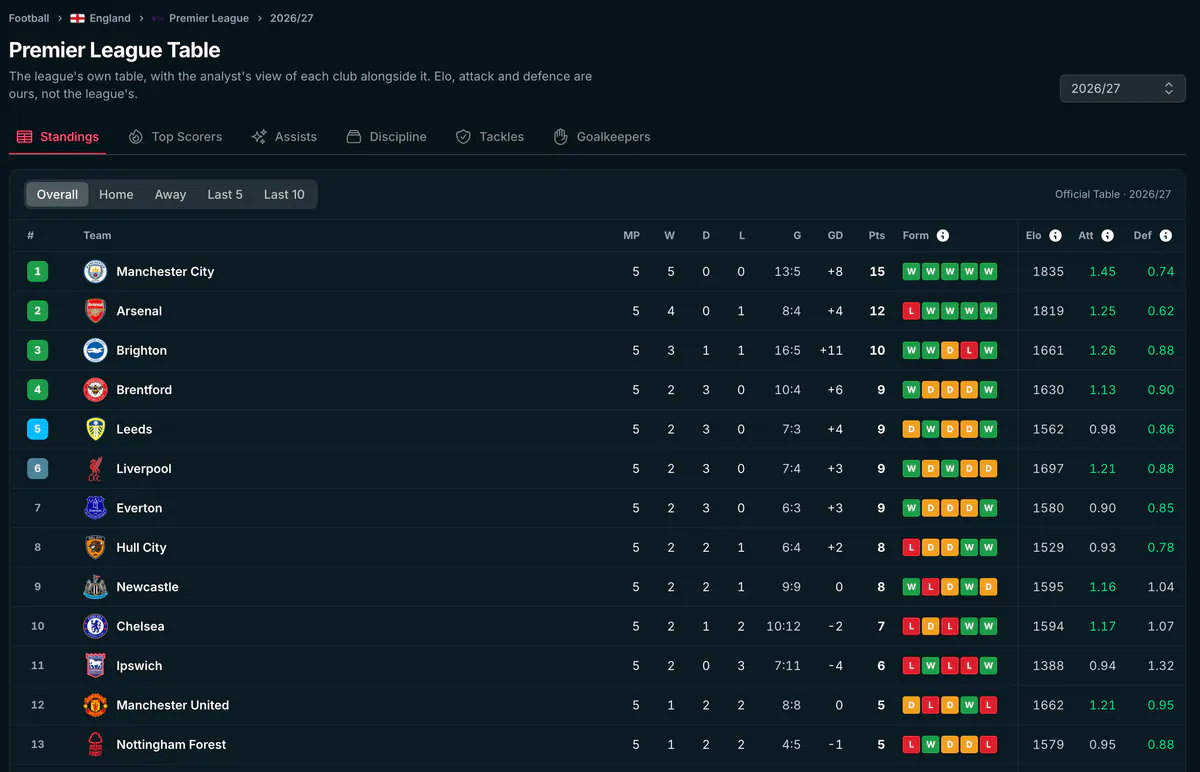Select the Home table filter
Image resolution: width=1200 pixels, height=772 pixels.
pos(116,194)
